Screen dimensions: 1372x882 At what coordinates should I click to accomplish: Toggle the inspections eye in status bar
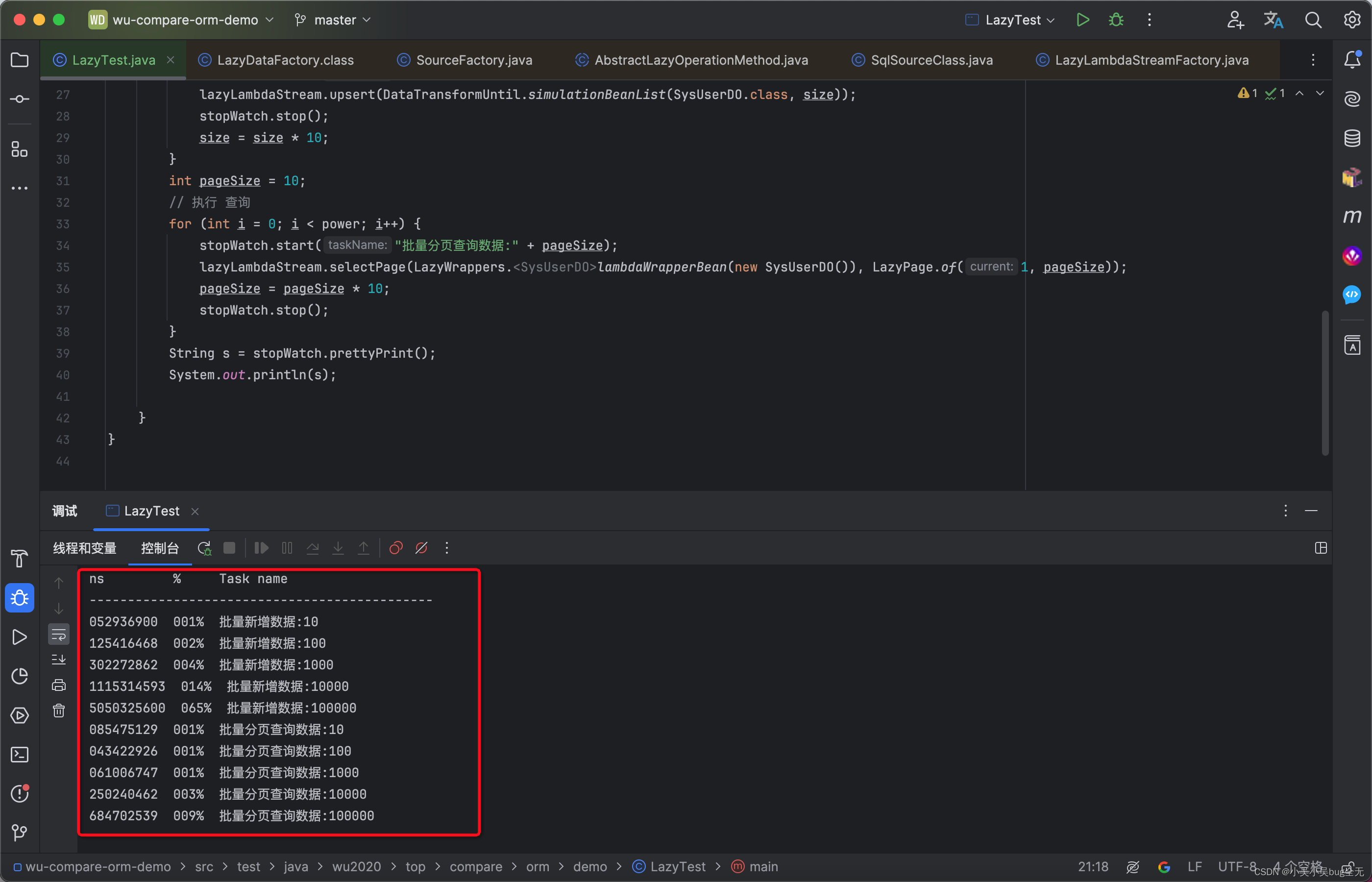point(1132,866)
